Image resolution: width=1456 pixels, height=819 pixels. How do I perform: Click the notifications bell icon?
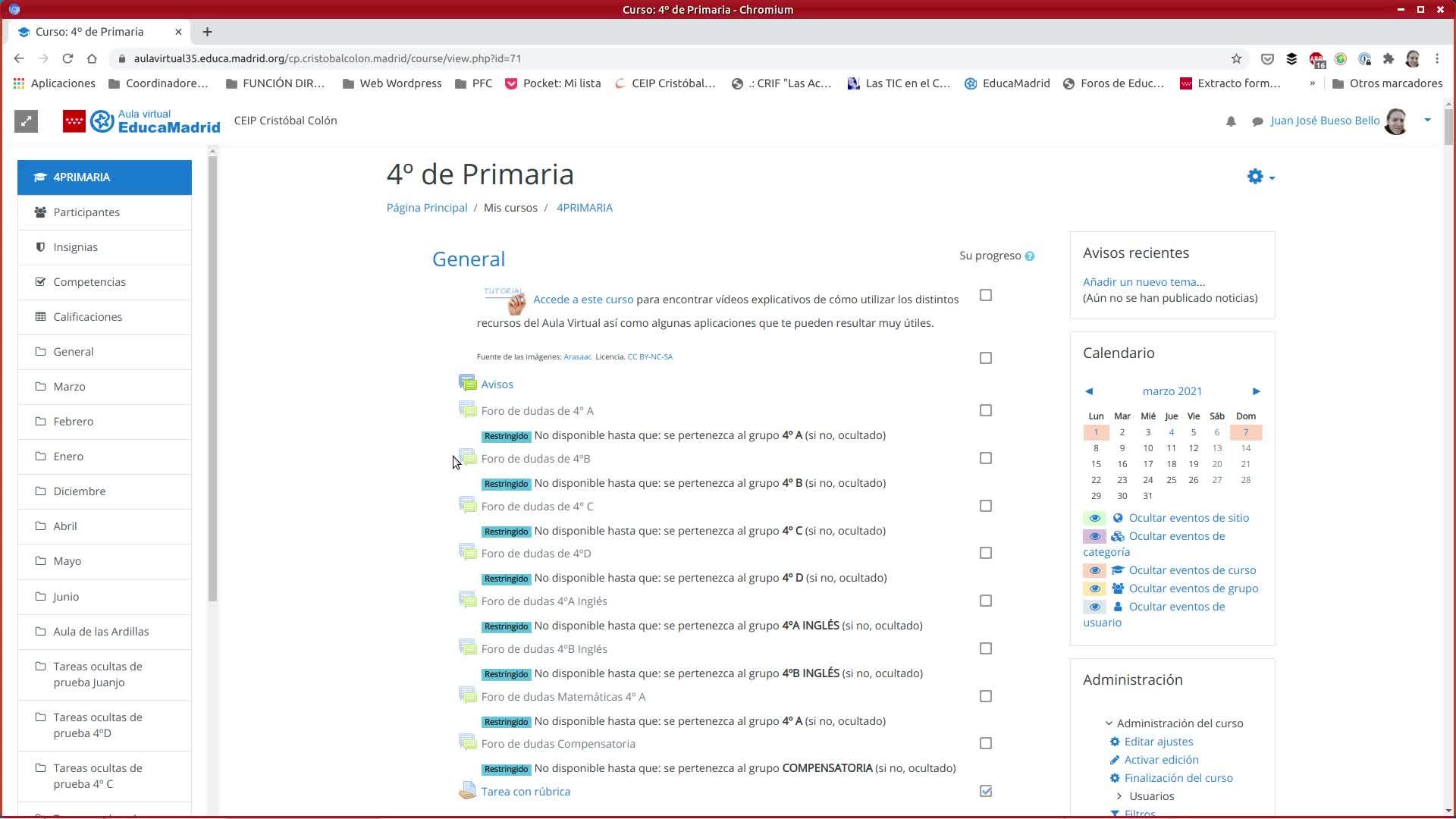click(1231, 121)
